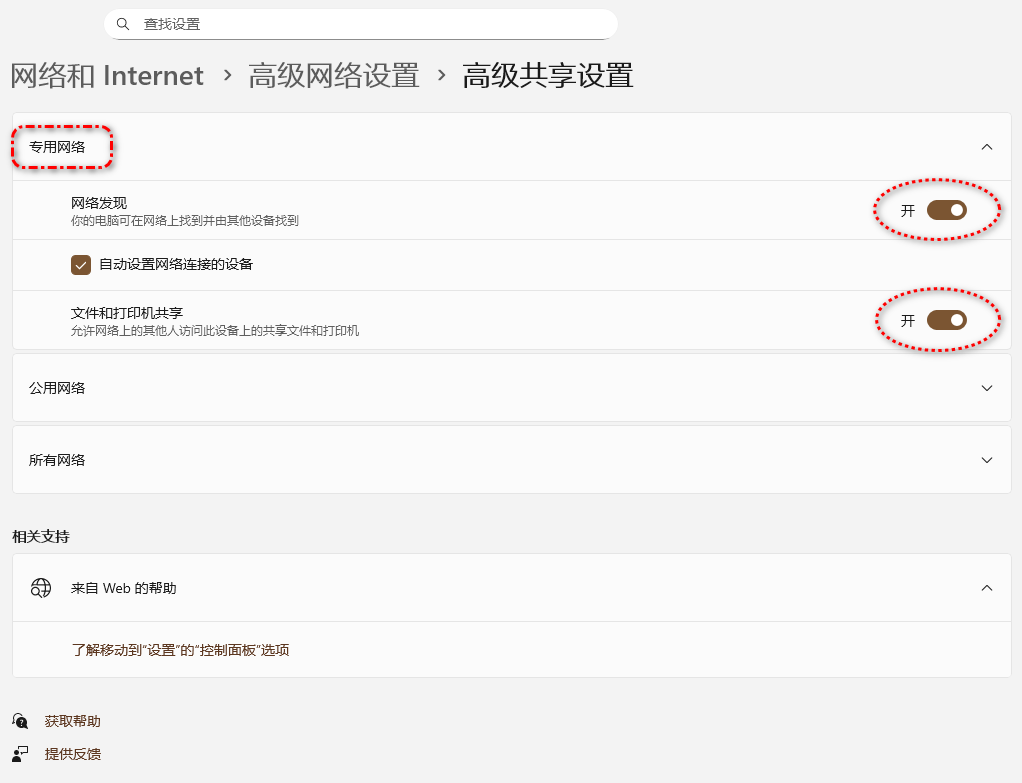This screenshot has width=1022, height=783.
Task: Expand the 所有网络 section chevron
Action: (x=987, y=460)
